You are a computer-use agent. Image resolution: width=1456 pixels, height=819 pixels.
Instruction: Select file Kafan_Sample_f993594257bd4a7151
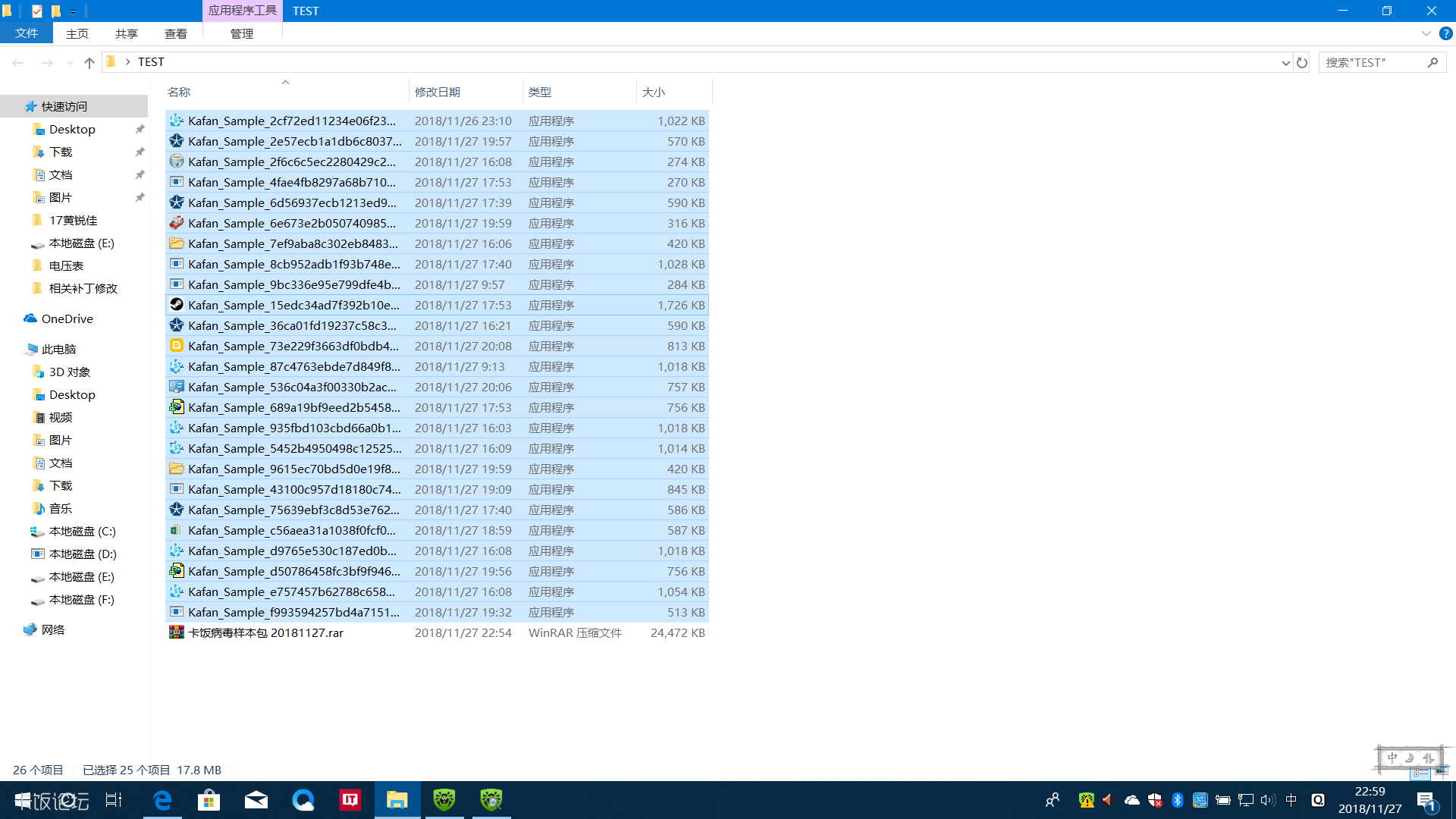(437, 612)
